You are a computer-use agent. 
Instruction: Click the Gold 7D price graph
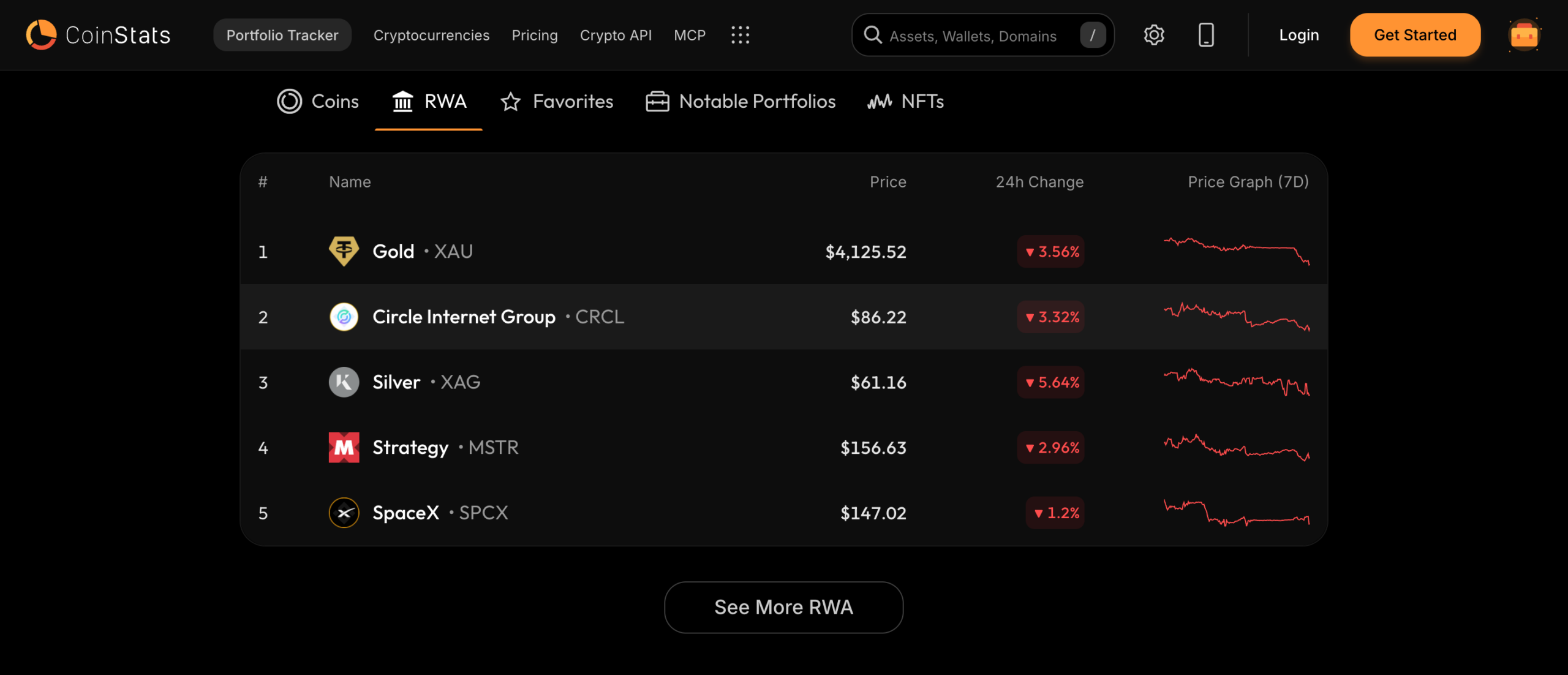coord(1237,251)
